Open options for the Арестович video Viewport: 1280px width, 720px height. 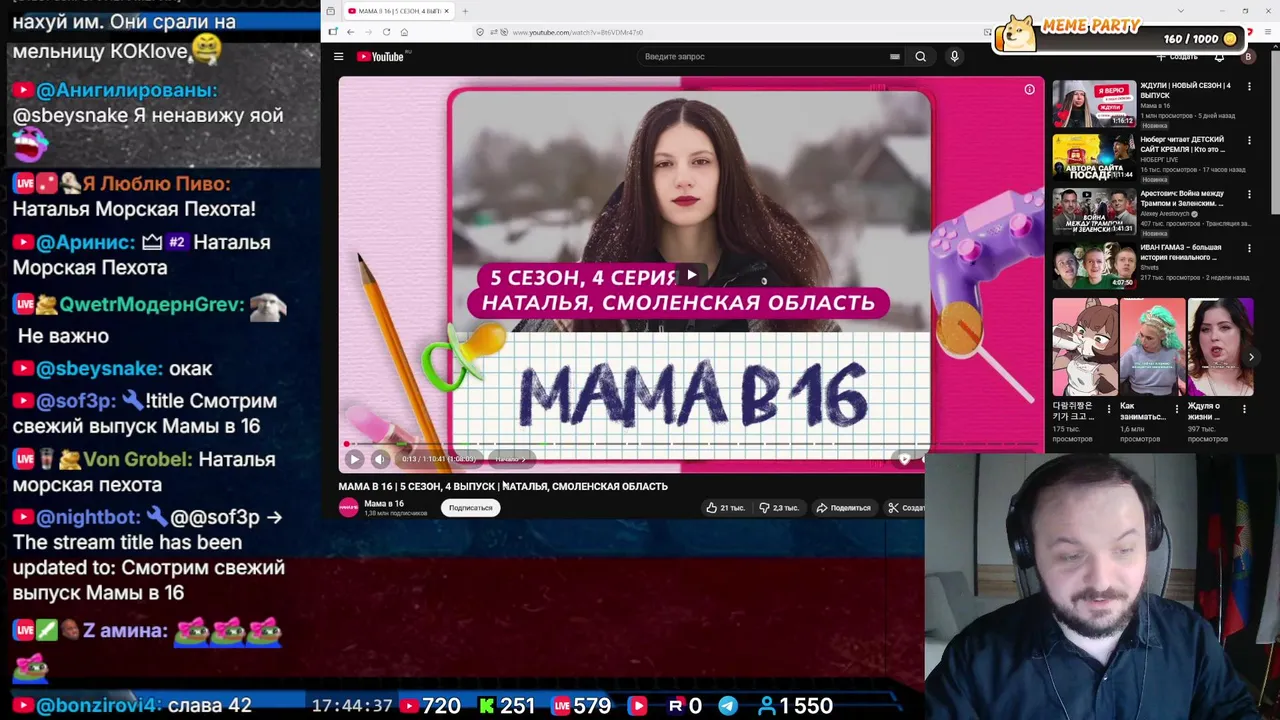pyautogui.click(x=1249, y=195)
